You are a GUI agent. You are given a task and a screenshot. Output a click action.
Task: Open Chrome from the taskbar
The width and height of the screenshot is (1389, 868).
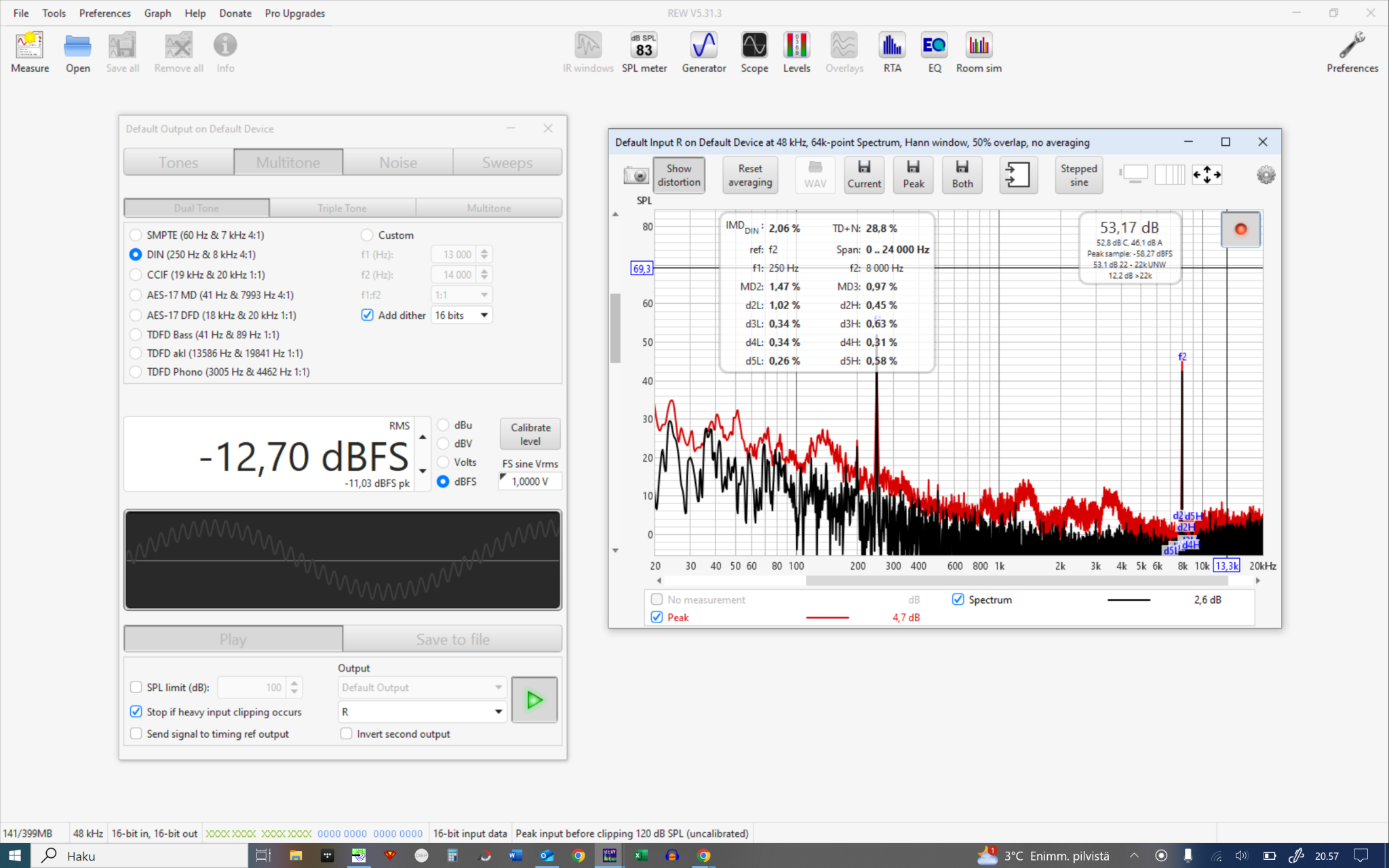578,856
